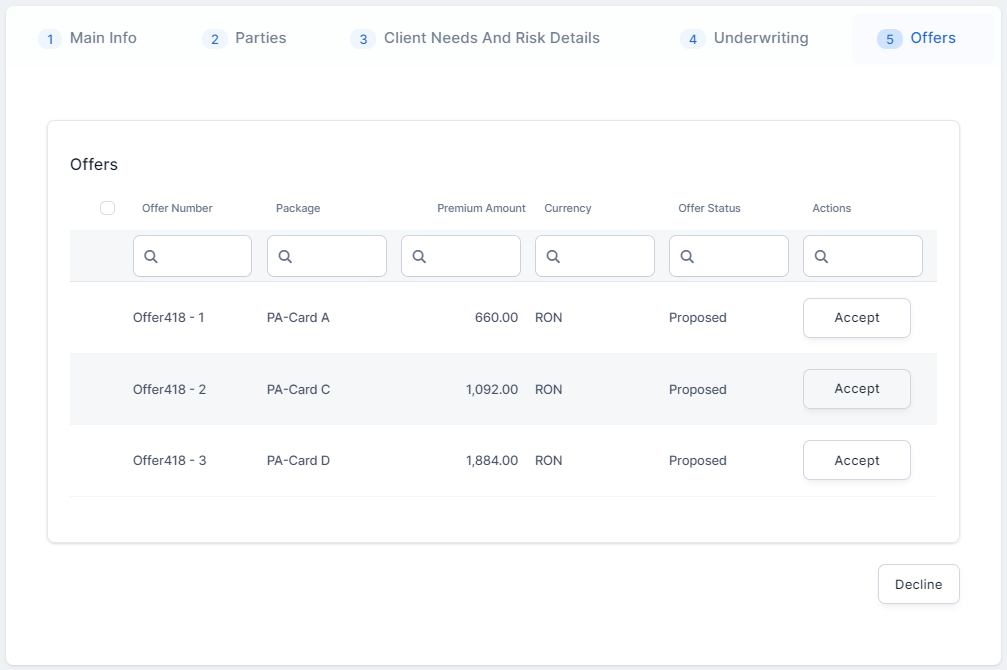Click the search icon in Actions filter
Screen dimensions: 1007x670
821,257
